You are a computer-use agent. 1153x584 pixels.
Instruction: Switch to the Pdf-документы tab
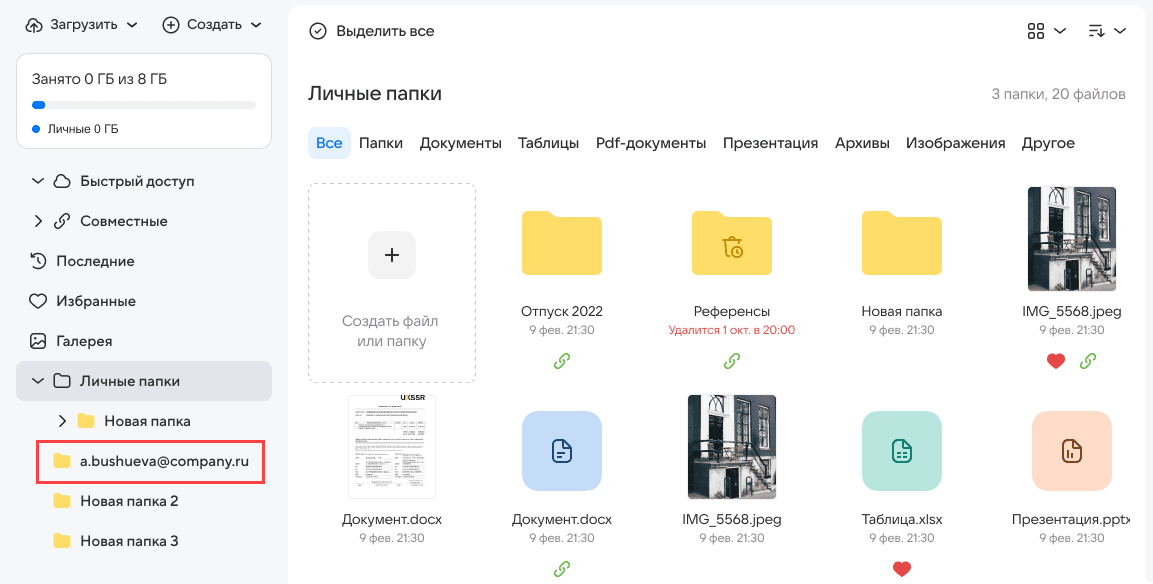(x=651, y=143)
